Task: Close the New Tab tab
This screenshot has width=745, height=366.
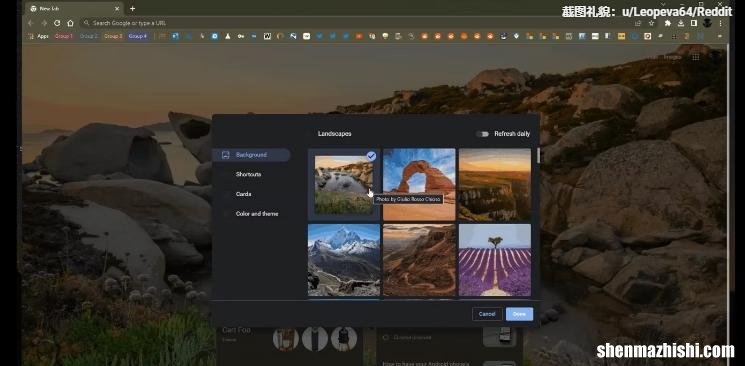Action: 117,9
